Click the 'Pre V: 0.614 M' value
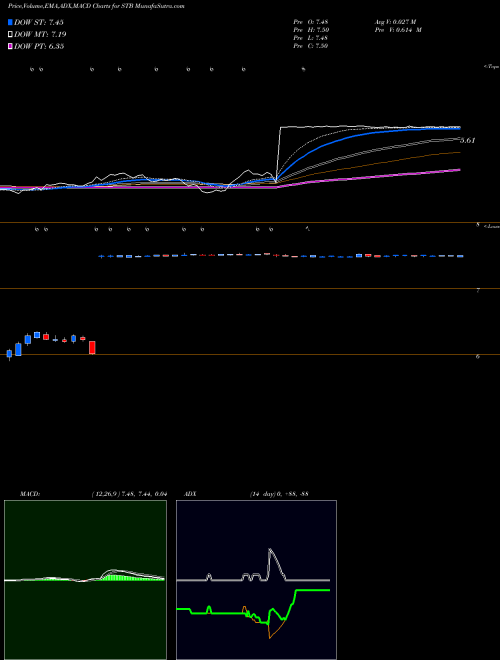500x660 pixels. click(398, 30)
